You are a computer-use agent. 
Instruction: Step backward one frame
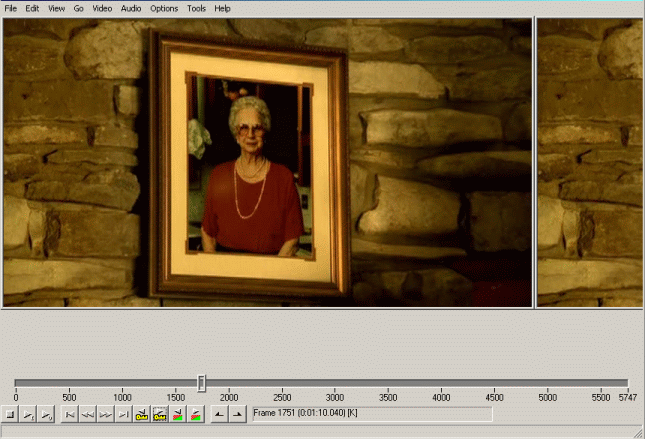pyautogui.click(x=88, y=414)
